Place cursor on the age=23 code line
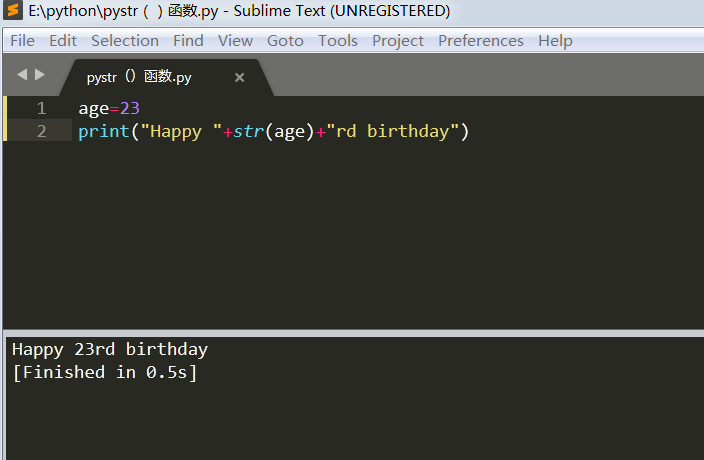The width and height of the screenshot is (704, 460). point(110,108)
